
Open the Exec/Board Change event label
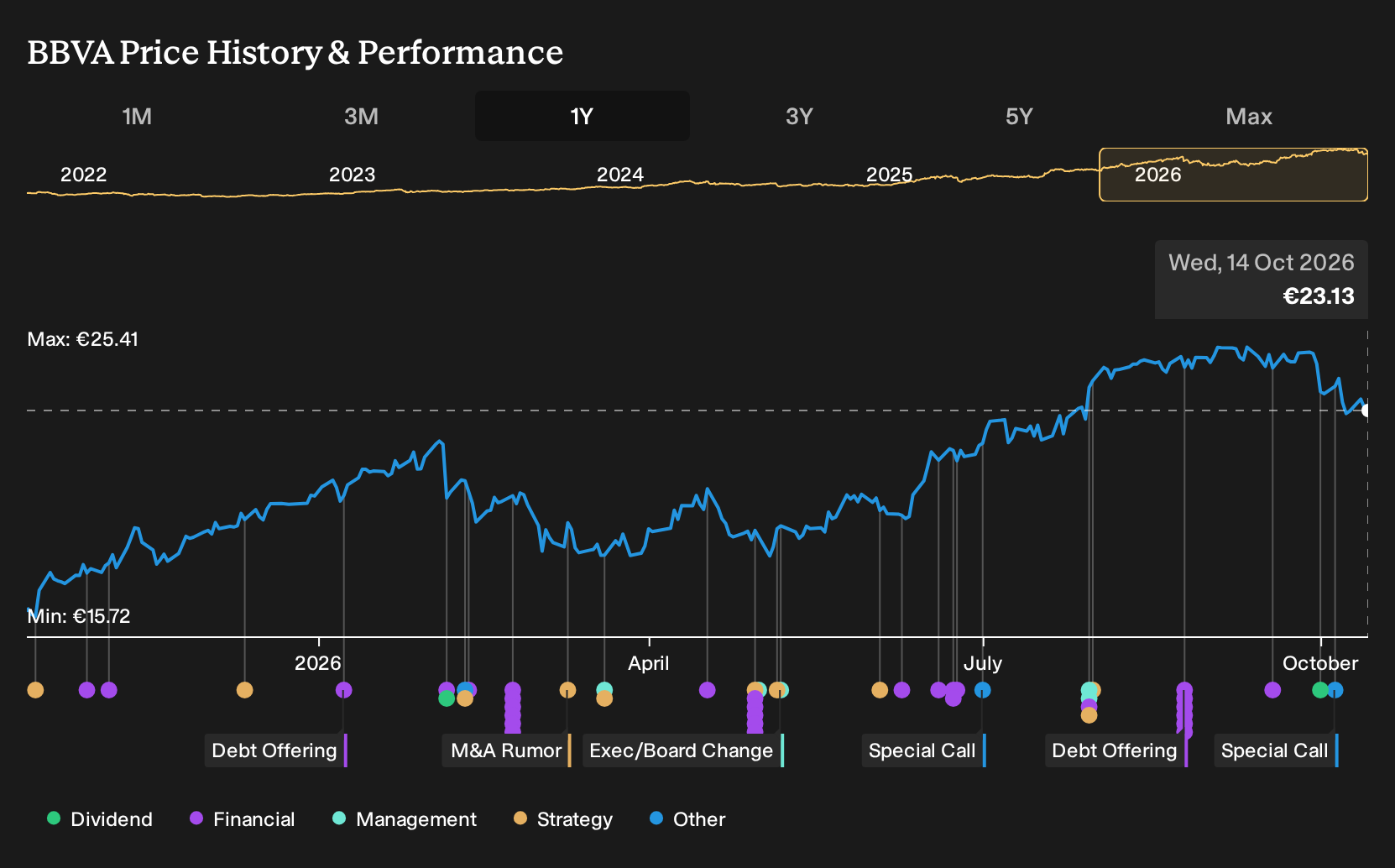click(x=682, y=750)
